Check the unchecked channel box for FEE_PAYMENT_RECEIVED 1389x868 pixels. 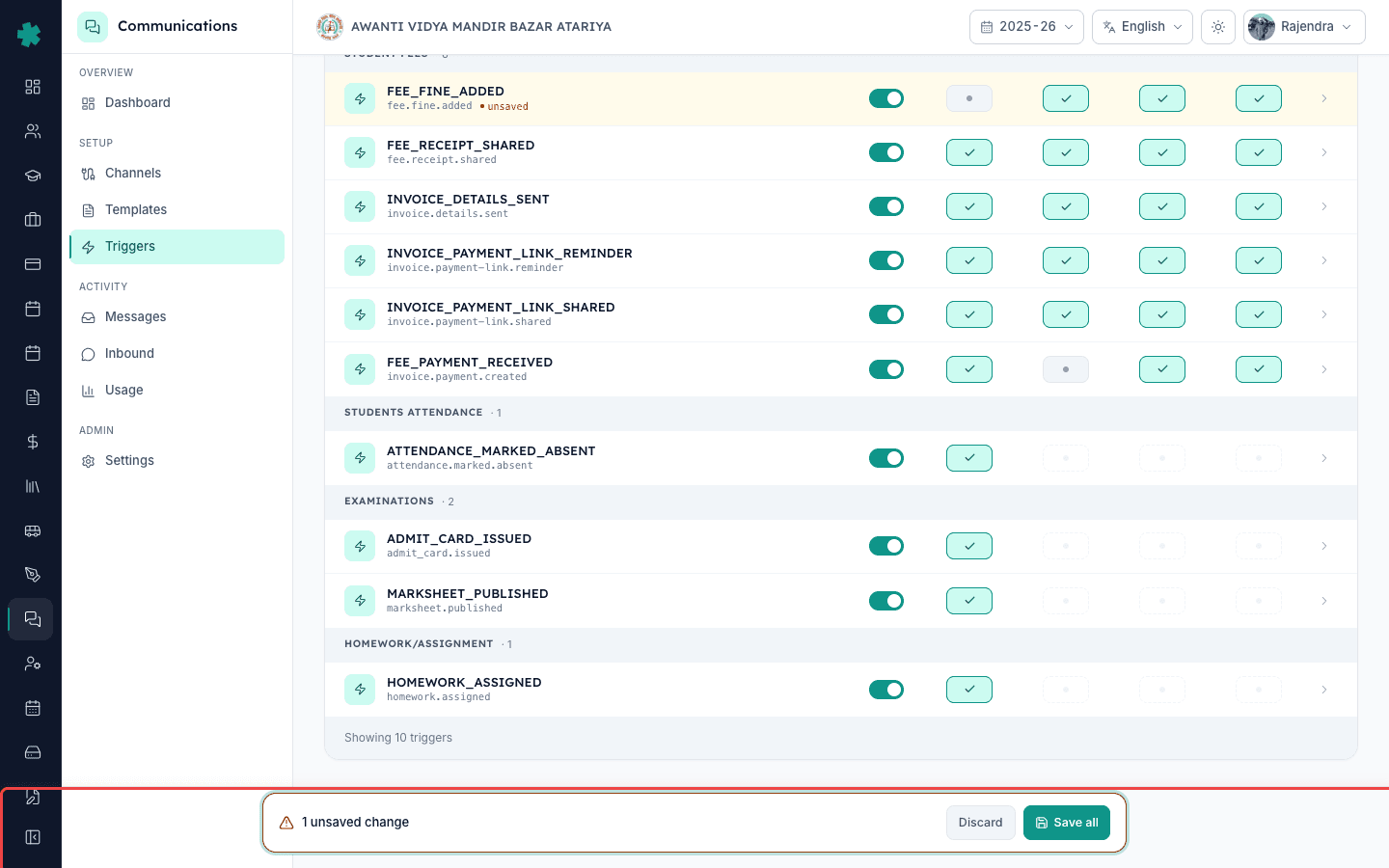1066,369
